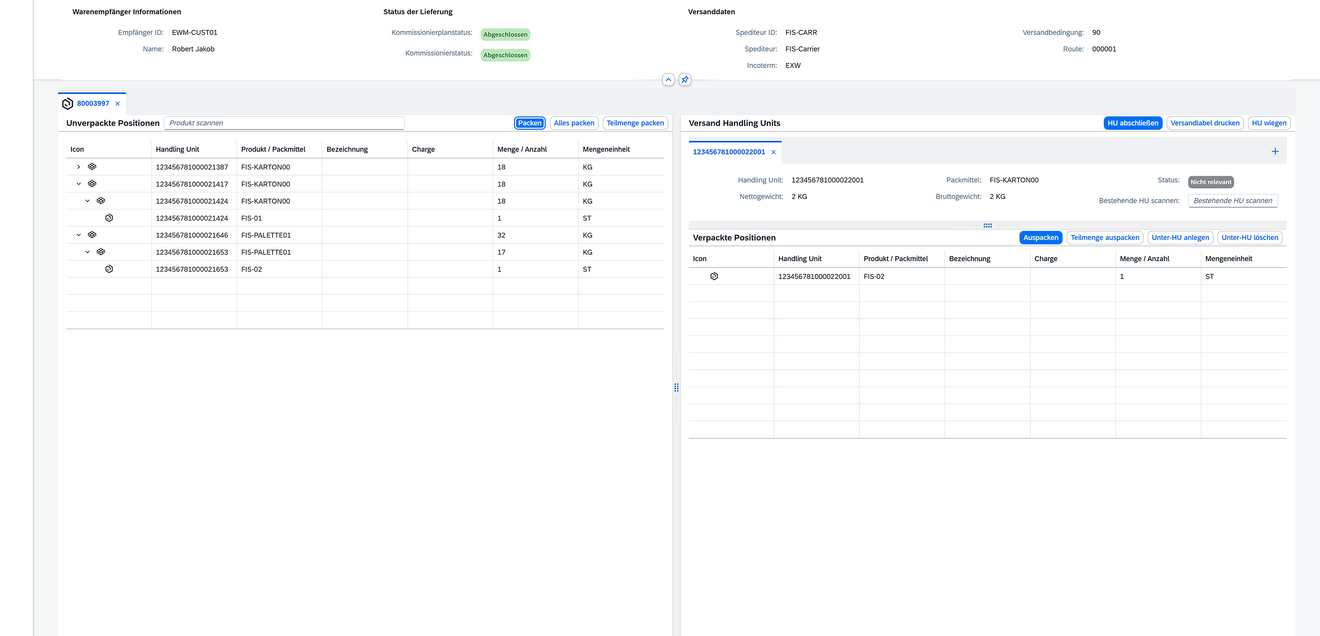Click HU icon in row 123456781000021417
Image resolution: width=1320 pixels, height=636 pixels.
point(92,184)
